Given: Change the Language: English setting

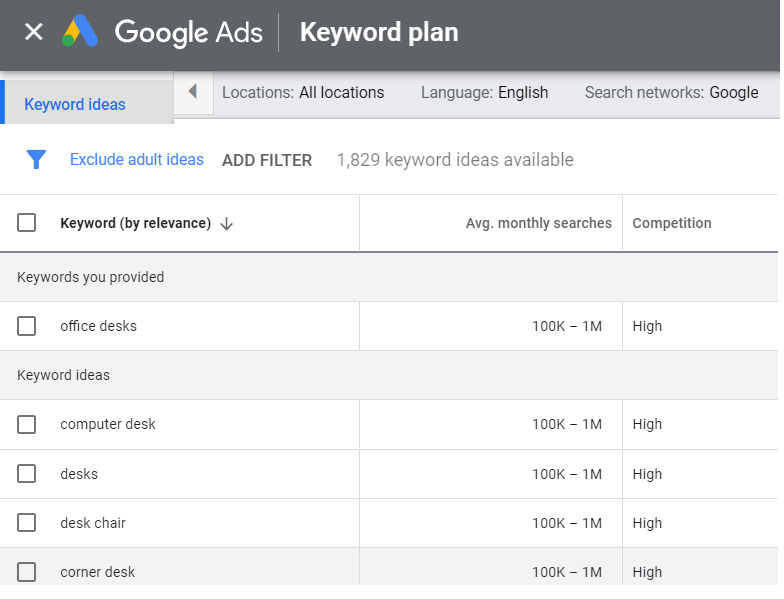Looking at the screenshot, I should 484,92.
